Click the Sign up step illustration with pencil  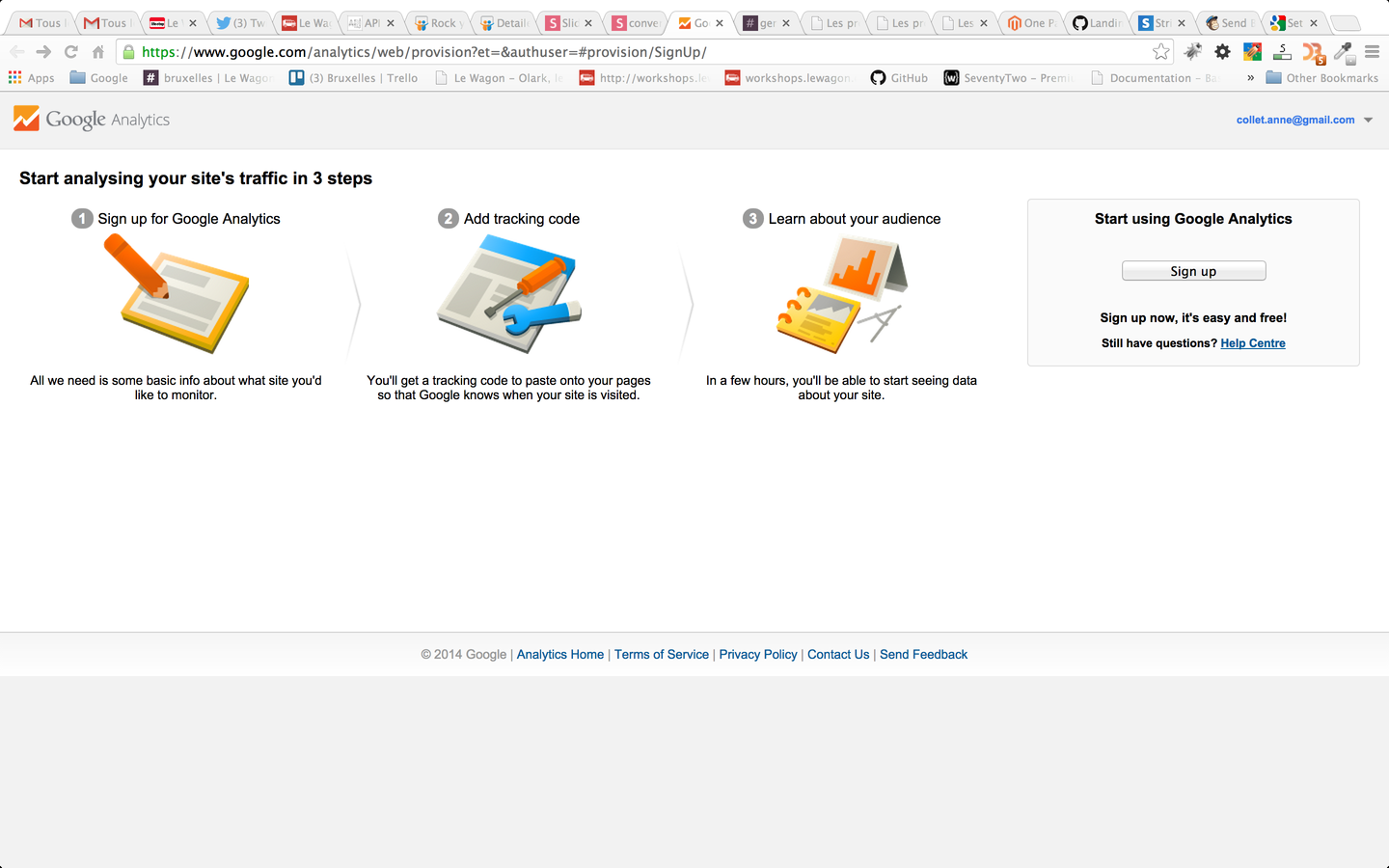point(177,294)
